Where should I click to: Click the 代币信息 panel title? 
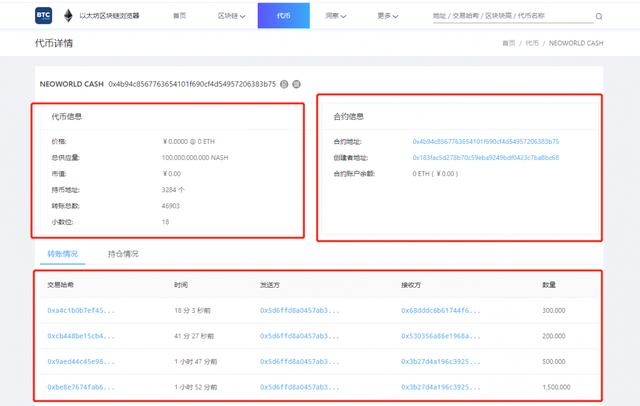(67, 117)
